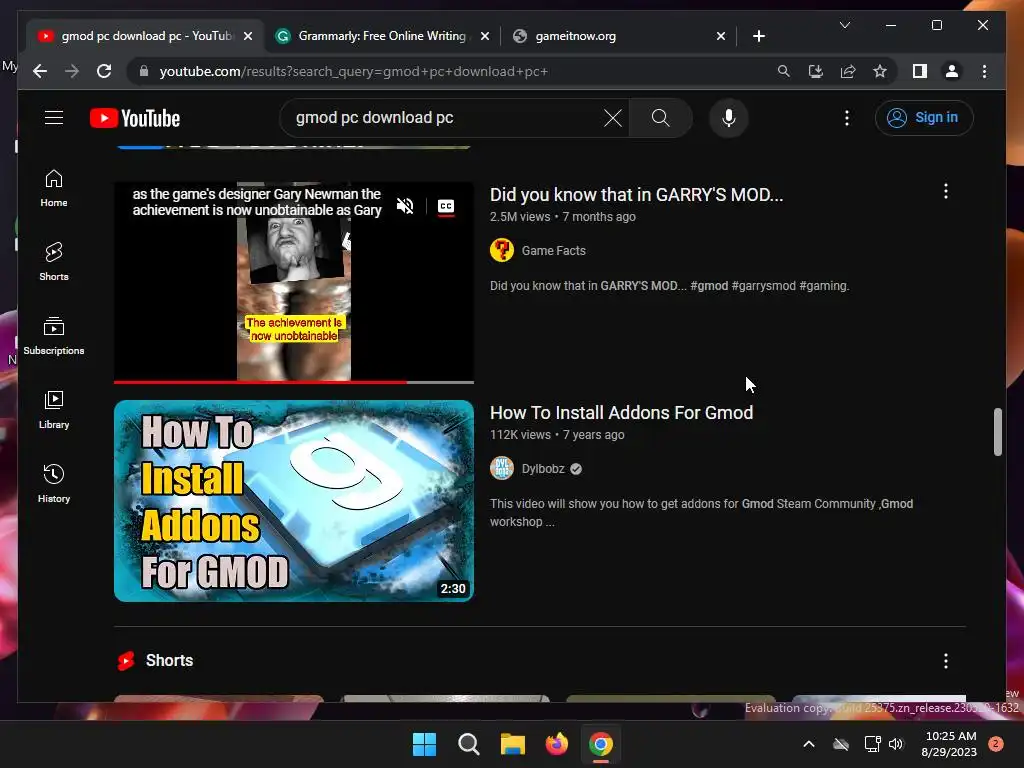Click the YouTube logo

pyautogui.click(x=135, y=118)
